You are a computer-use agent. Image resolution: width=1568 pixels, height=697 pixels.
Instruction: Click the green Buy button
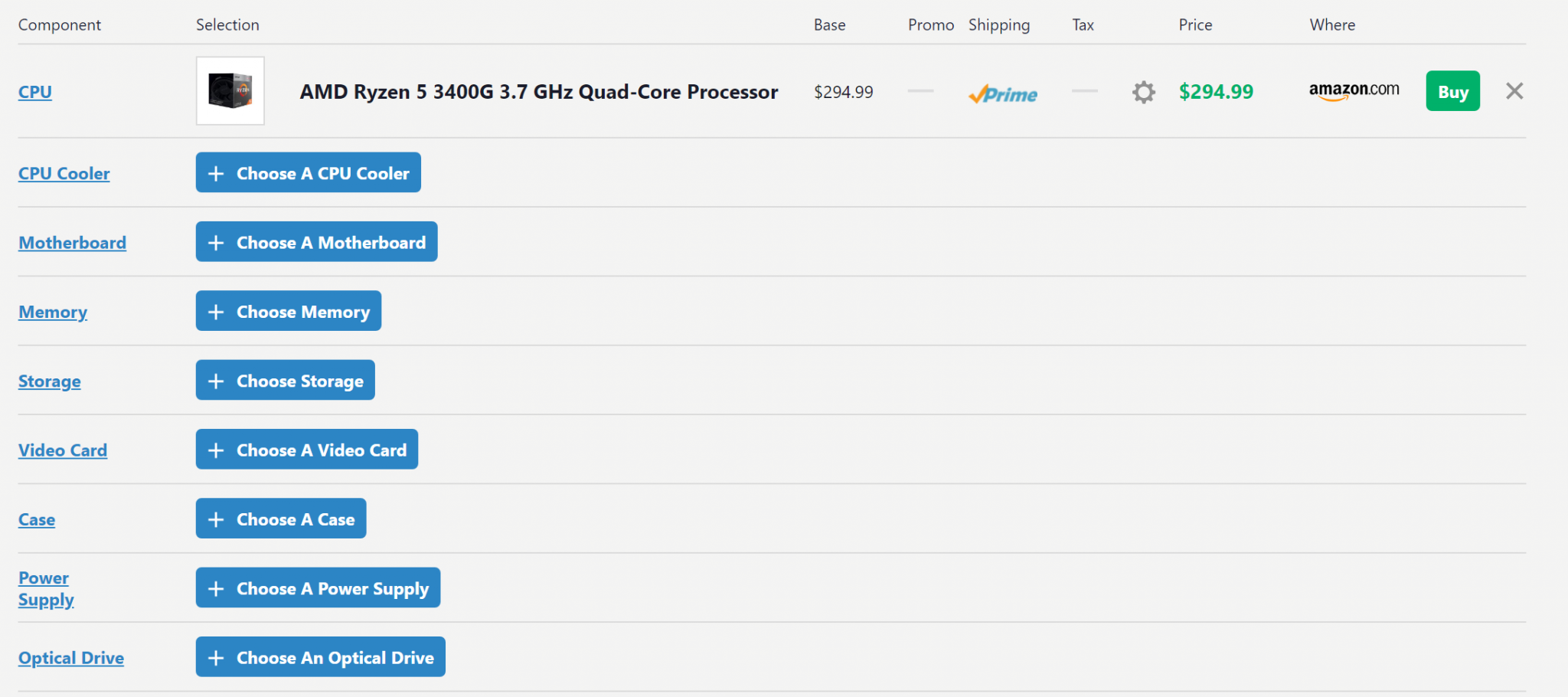[x=1452, y=91]
